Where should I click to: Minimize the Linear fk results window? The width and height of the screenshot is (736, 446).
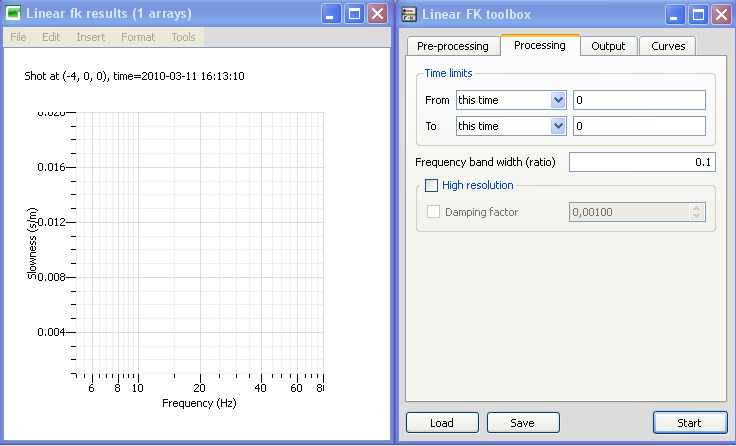click(331, 14)
